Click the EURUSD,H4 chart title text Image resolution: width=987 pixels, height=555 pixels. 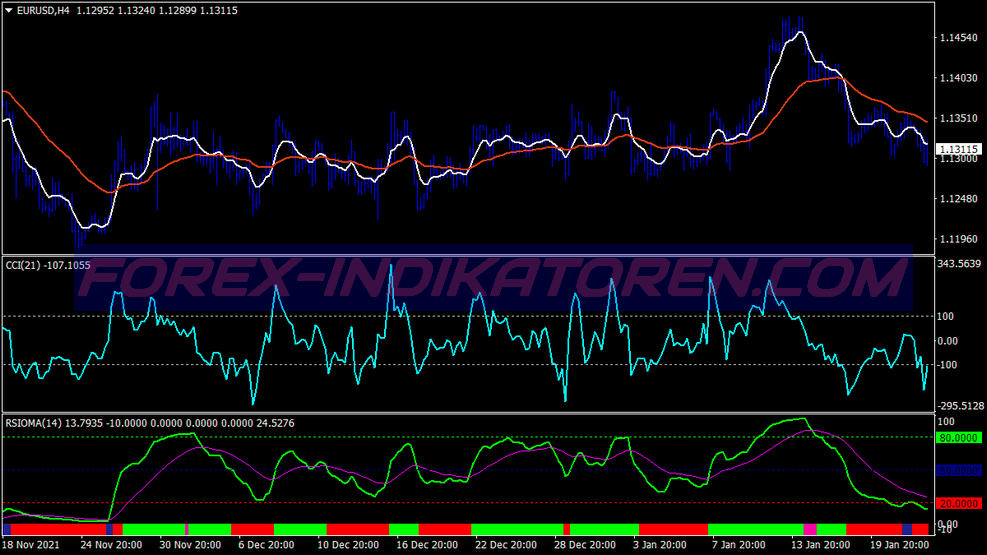tap(43, 11)
